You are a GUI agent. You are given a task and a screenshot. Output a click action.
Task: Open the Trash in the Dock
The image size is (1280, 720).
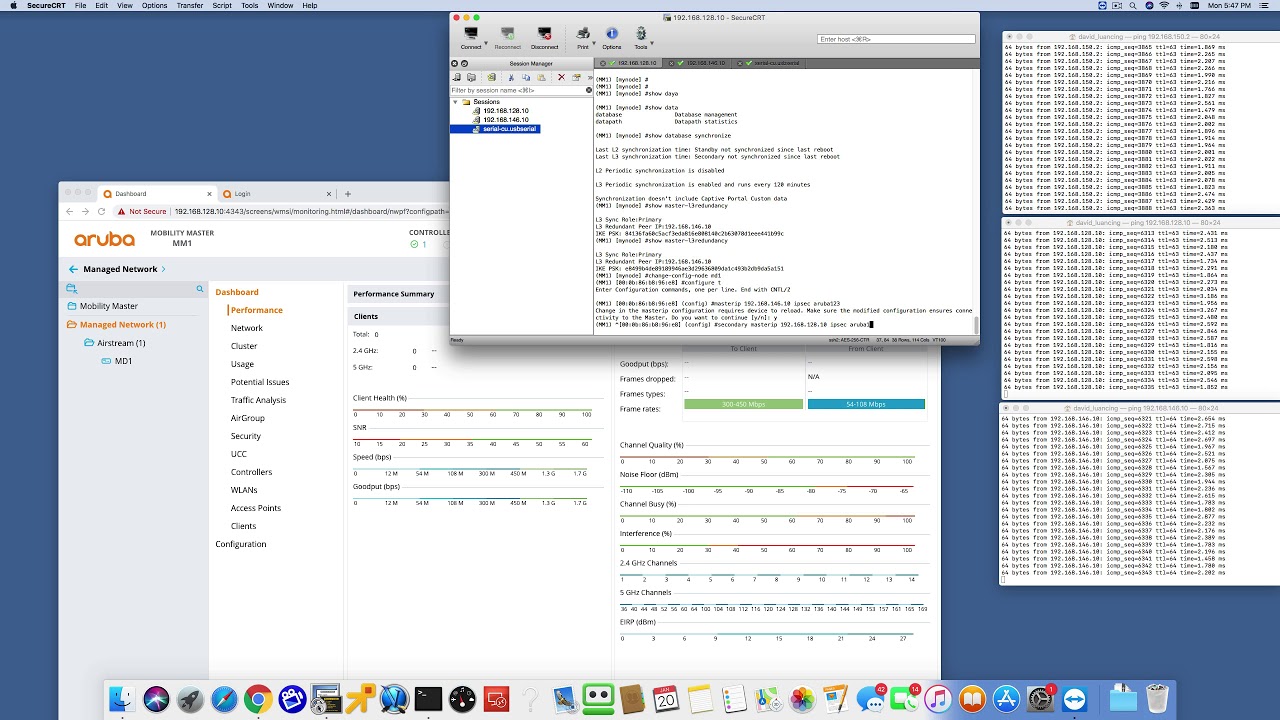coord(1157,699)
